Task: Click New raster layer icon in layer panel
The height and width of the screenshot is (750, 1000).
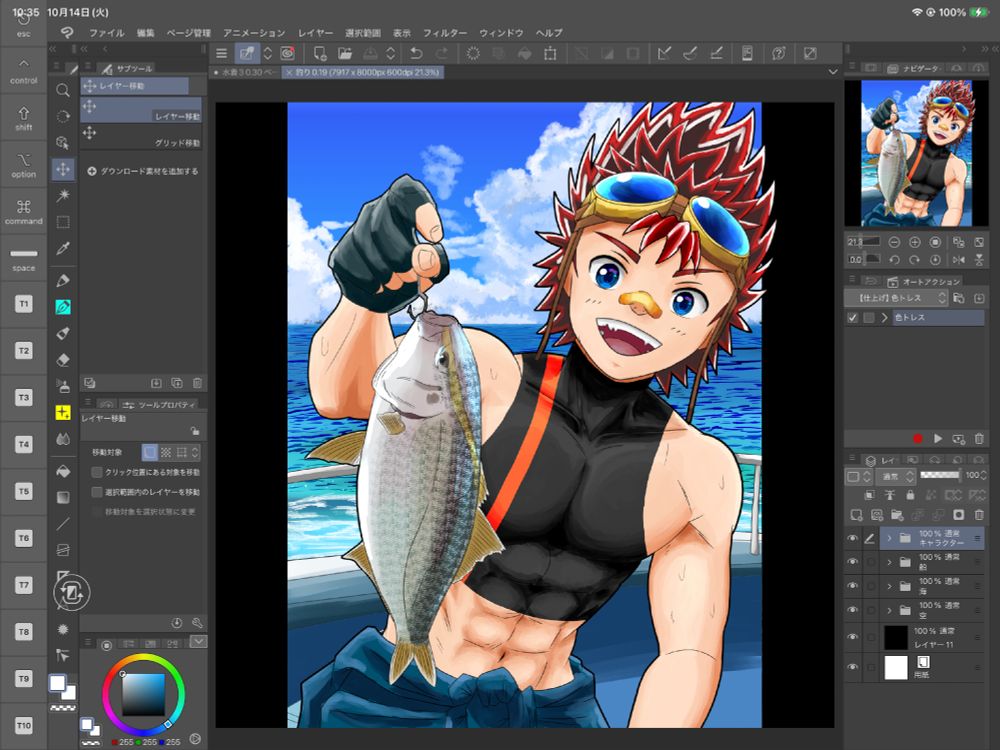Action: [856, 515]
